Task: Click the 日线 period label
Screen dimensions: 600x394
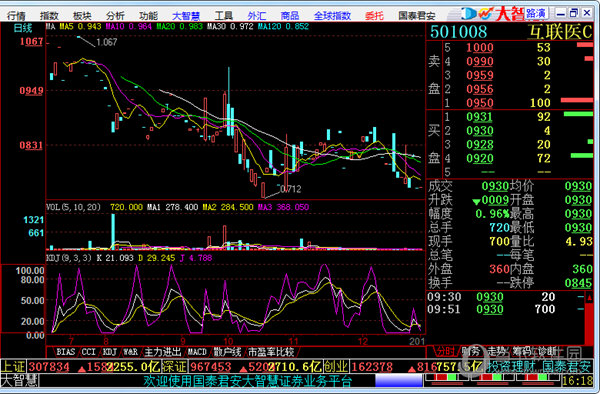Action: point(23,28)
